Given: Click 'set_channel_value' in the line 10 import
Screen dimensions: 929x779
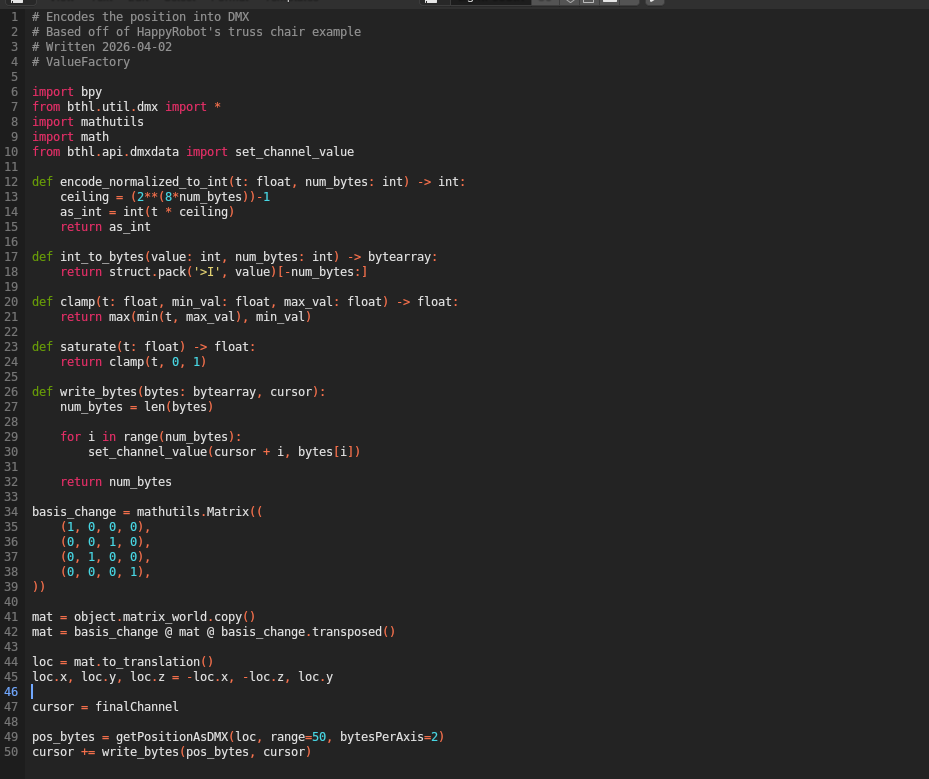Looking at the screenshot, I should coord(294,152).
